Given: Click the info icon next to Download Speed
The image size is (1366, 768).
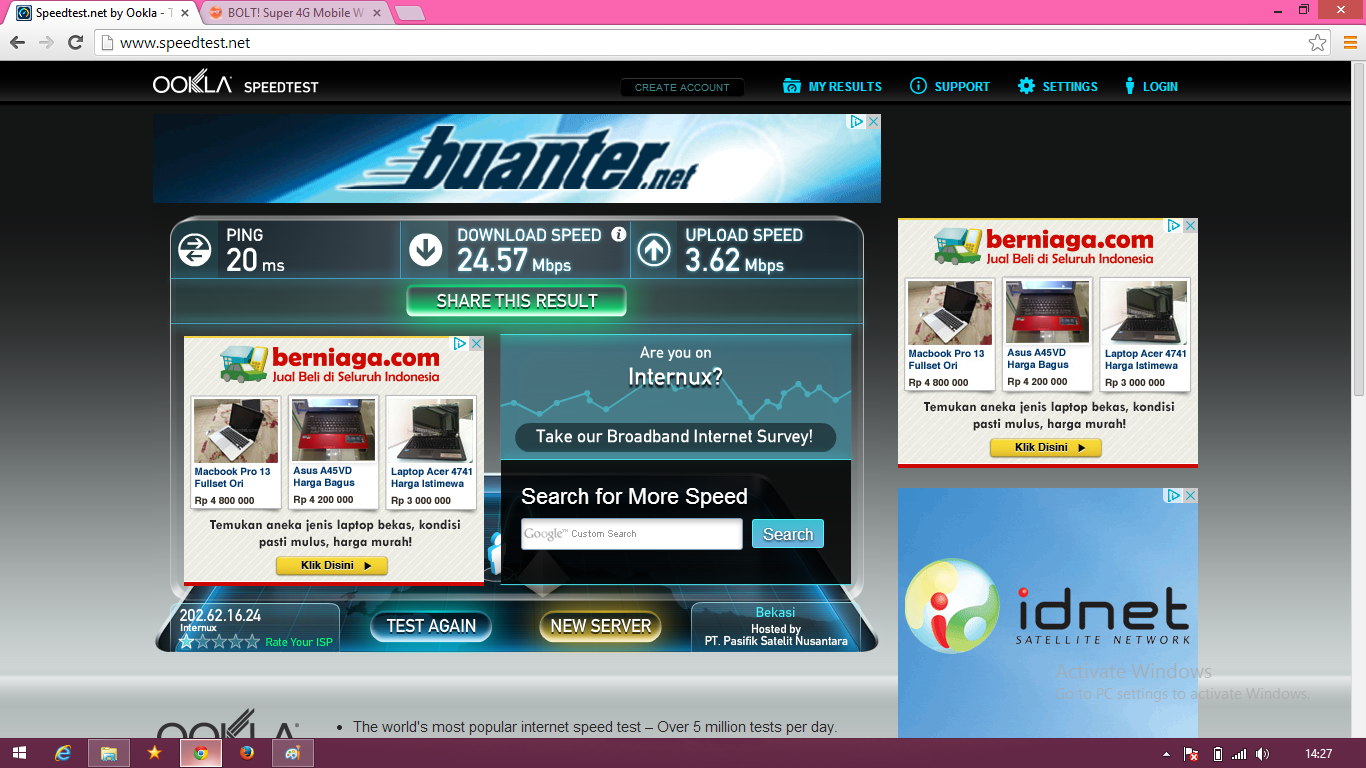Looking at the screenshot, I should pyautogui.click(x=618, y=234).
